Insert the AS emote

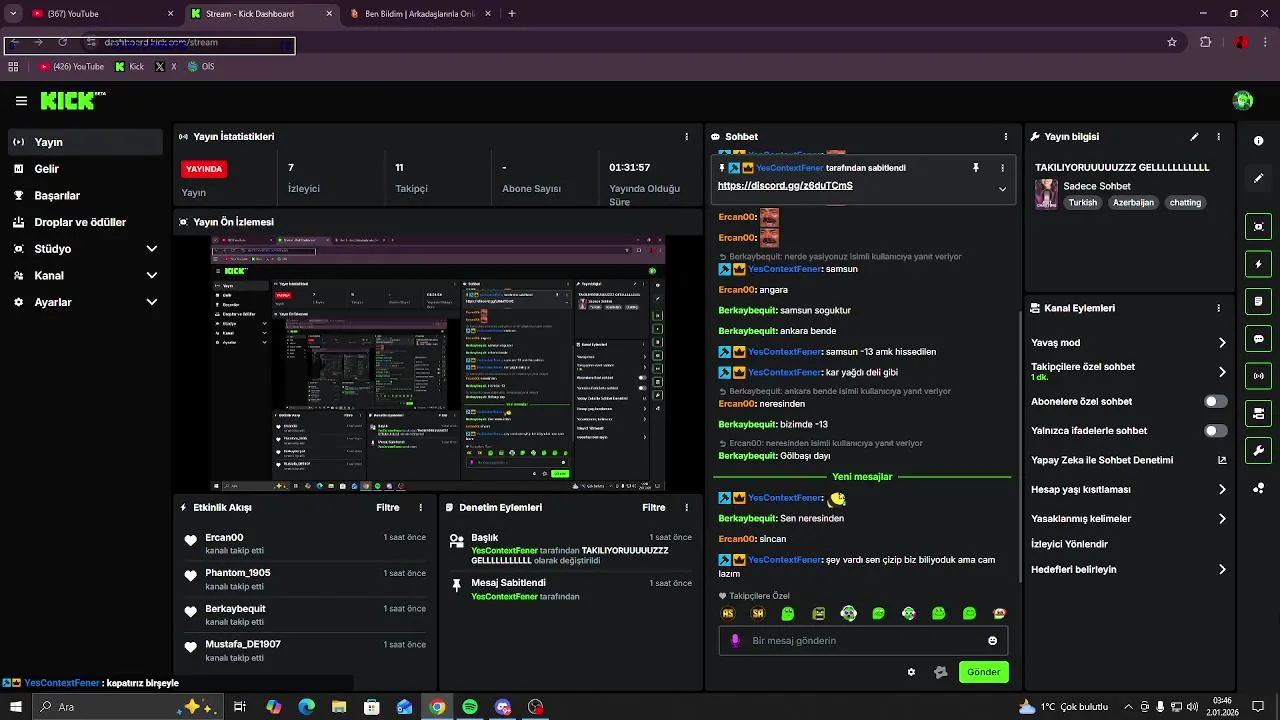pyautogui.click(x=728, y=613)
